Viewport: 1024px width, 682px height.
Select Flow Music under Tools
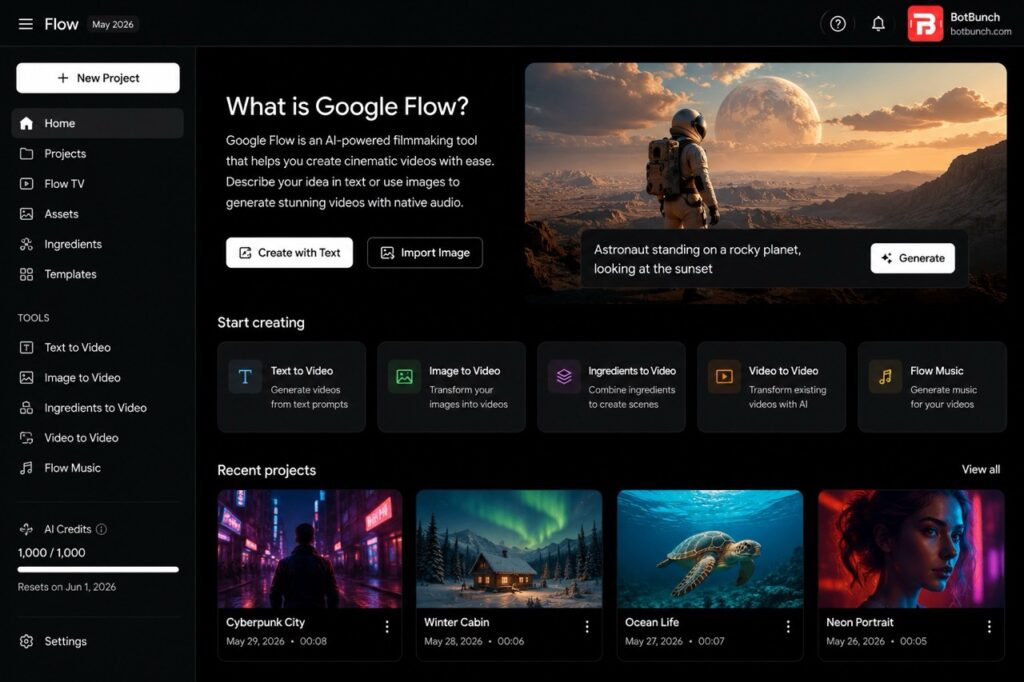(x=97, y=468)
